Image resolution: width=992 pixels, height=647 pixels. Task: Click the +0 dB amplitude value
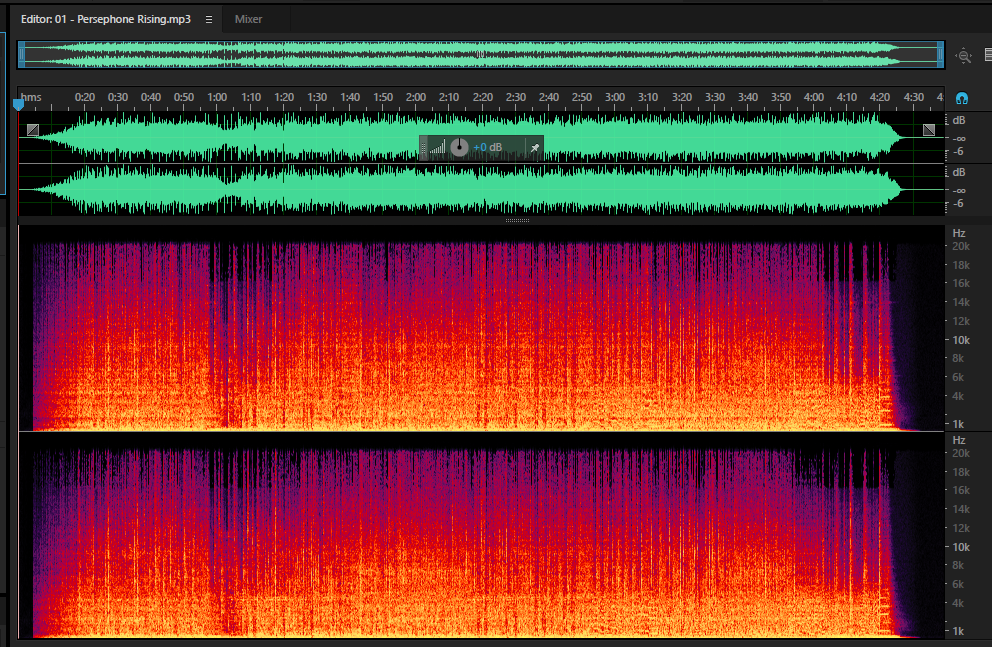click(x=487, y=147)
